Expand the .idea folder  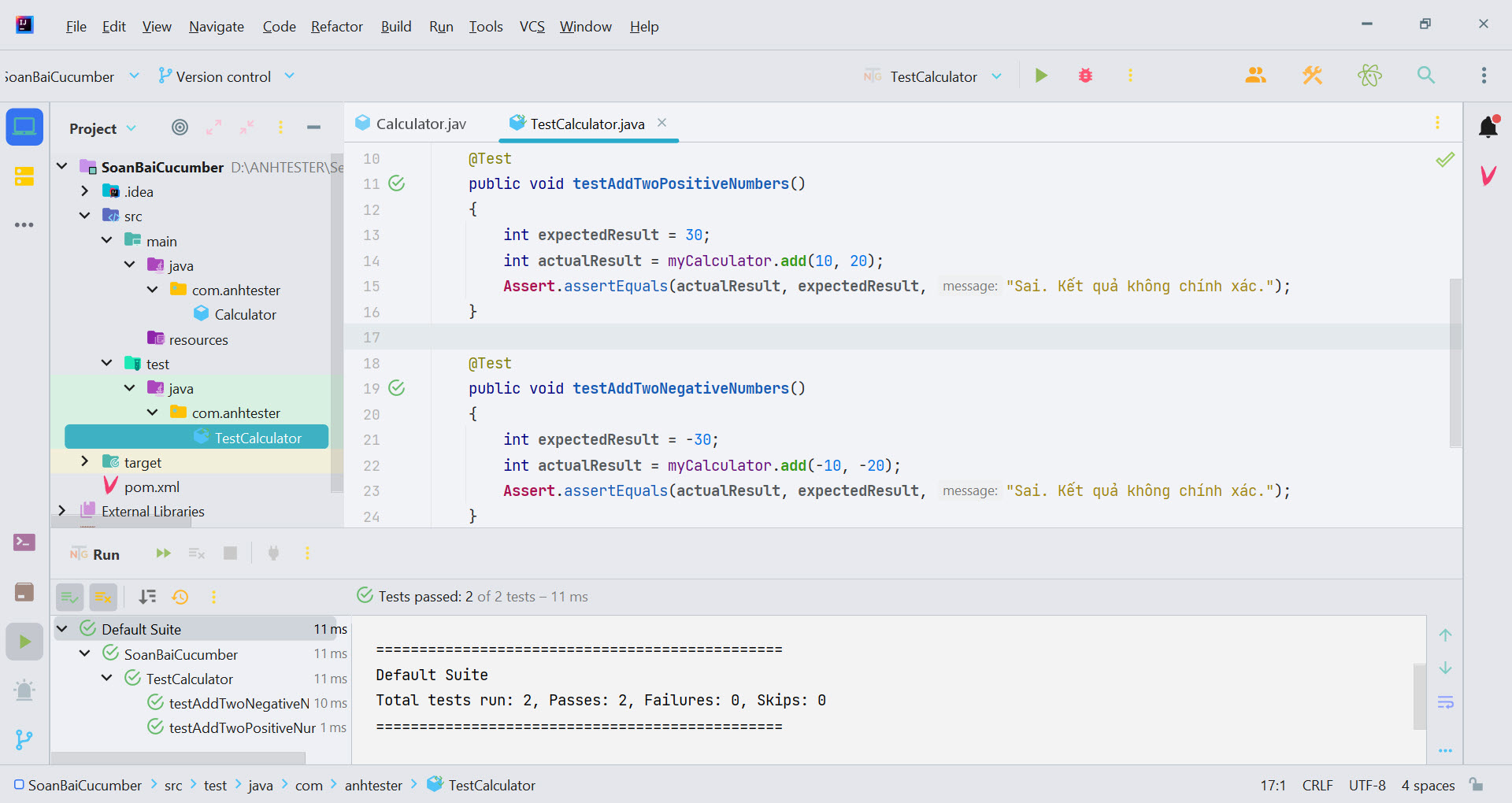tap(84, 191)
